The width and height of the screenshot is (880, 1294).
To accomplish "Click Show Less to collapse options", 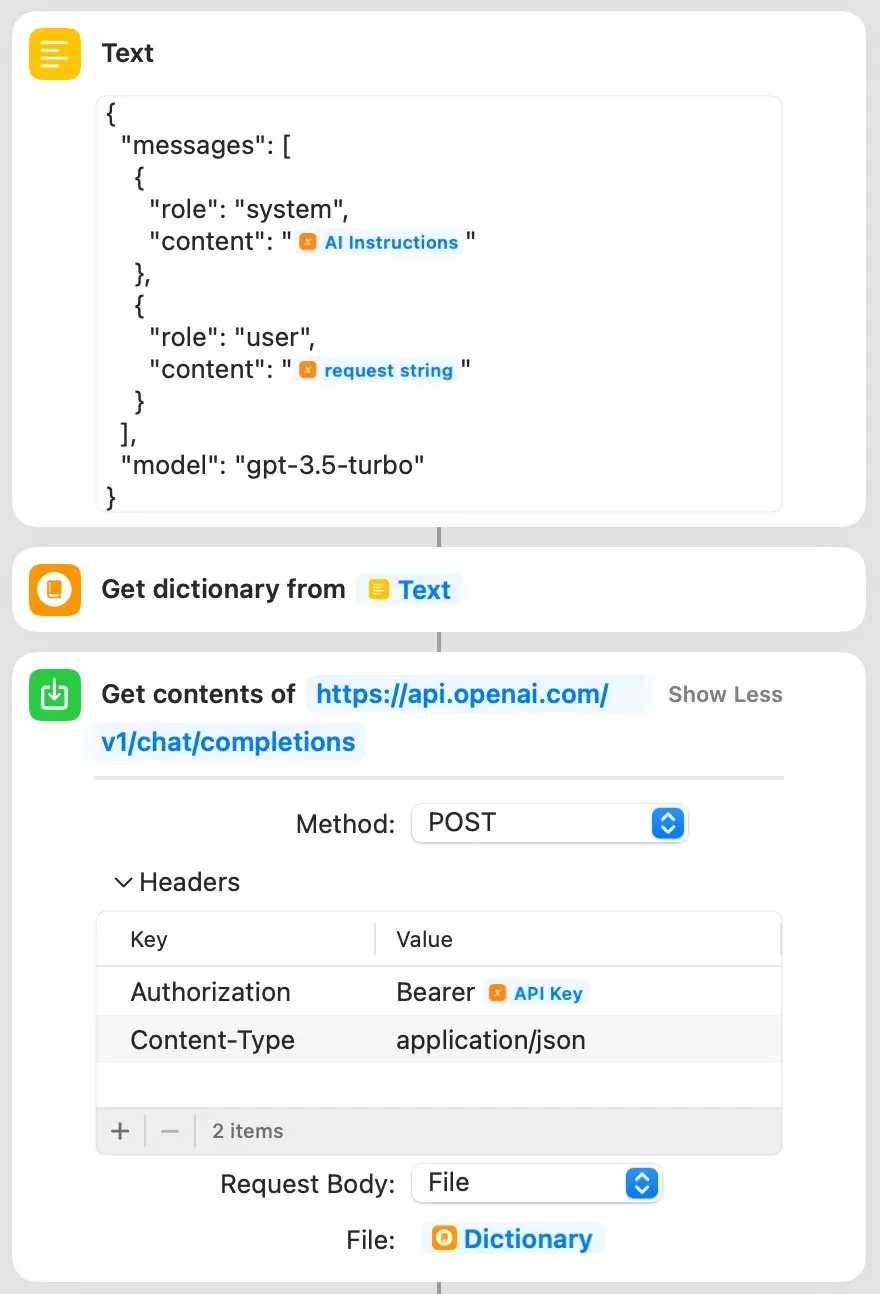I will 725,695.
